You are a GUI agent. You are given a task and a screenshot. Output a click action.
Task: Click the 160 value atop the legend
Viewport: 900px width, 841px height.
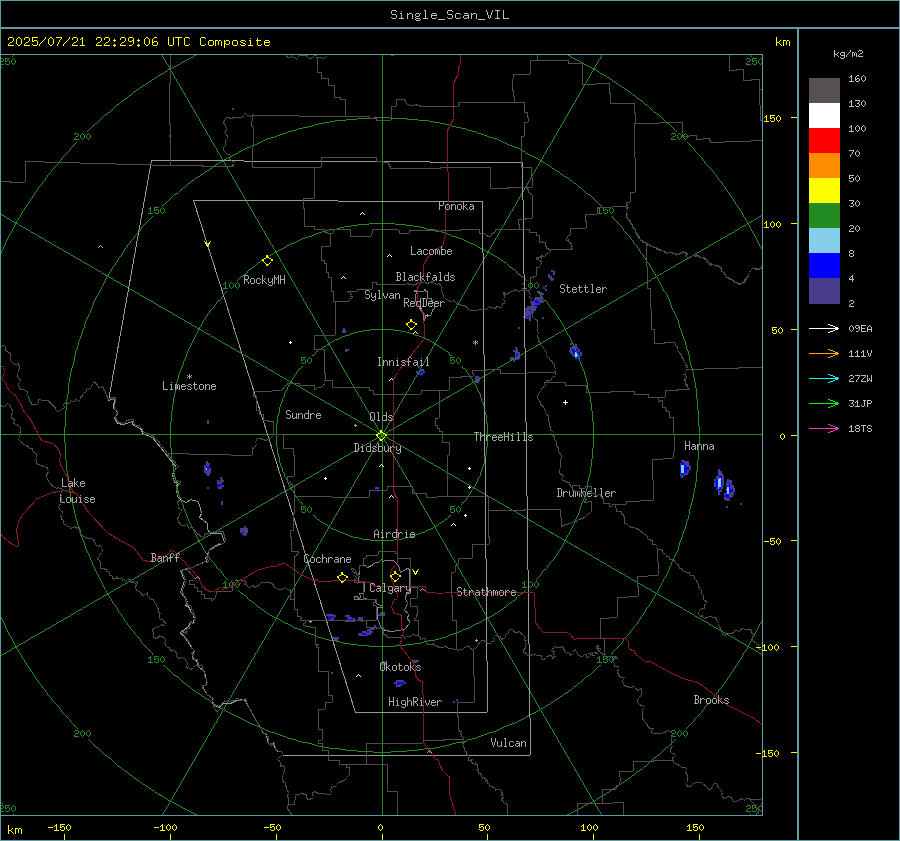coord(857,79)
